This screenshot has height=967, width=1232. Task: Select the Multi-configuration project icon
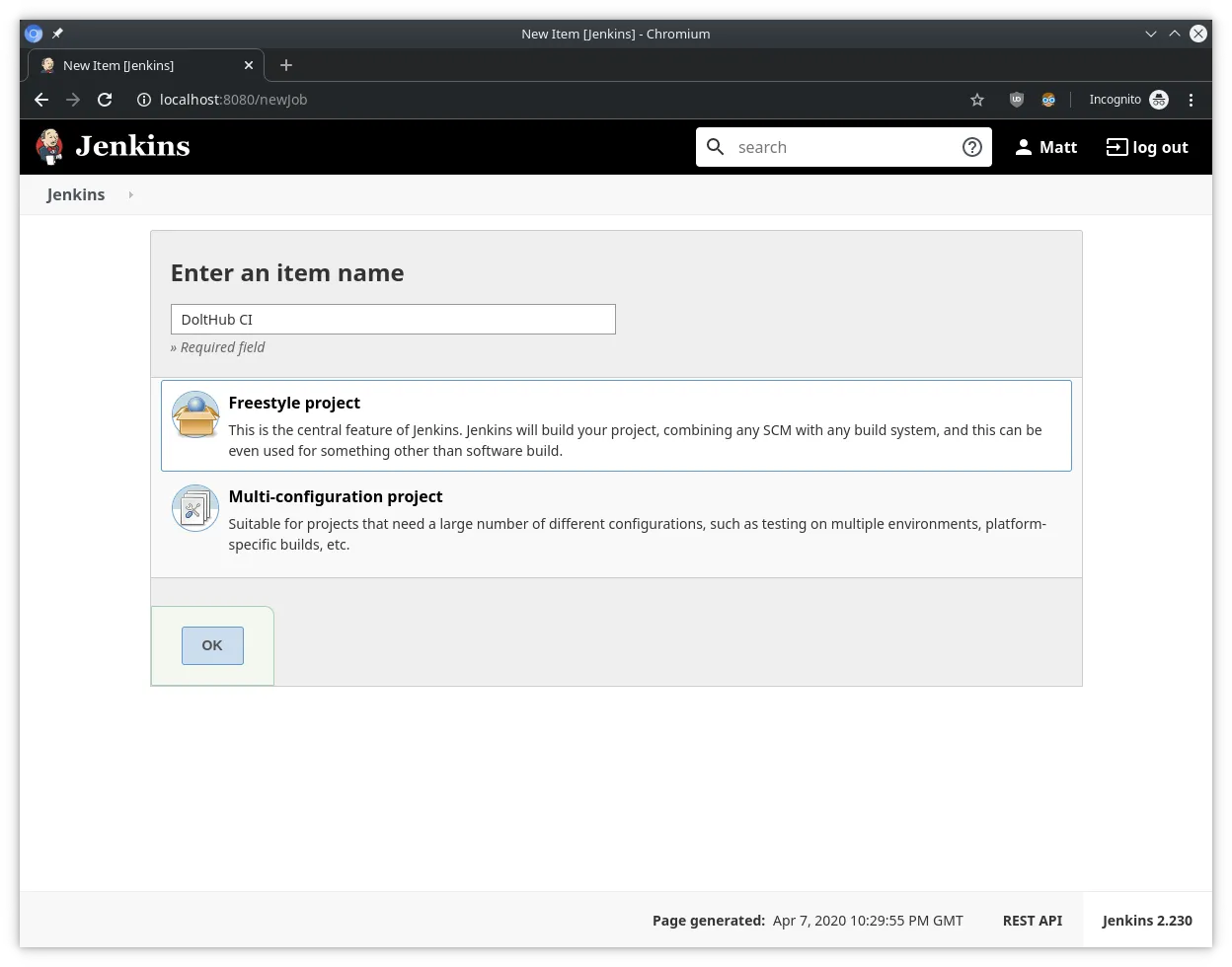(194, 508)
